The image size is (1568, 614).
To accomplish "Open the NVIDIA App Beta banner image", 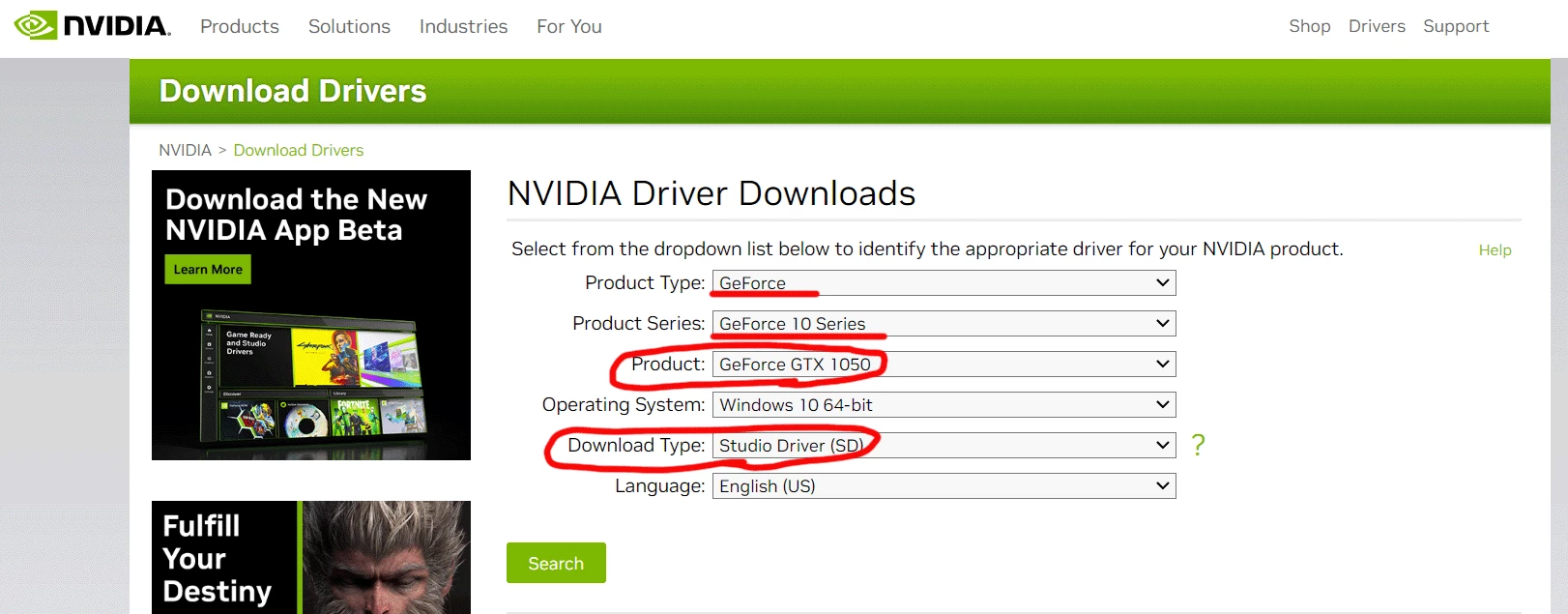I will tap(311, 315).
